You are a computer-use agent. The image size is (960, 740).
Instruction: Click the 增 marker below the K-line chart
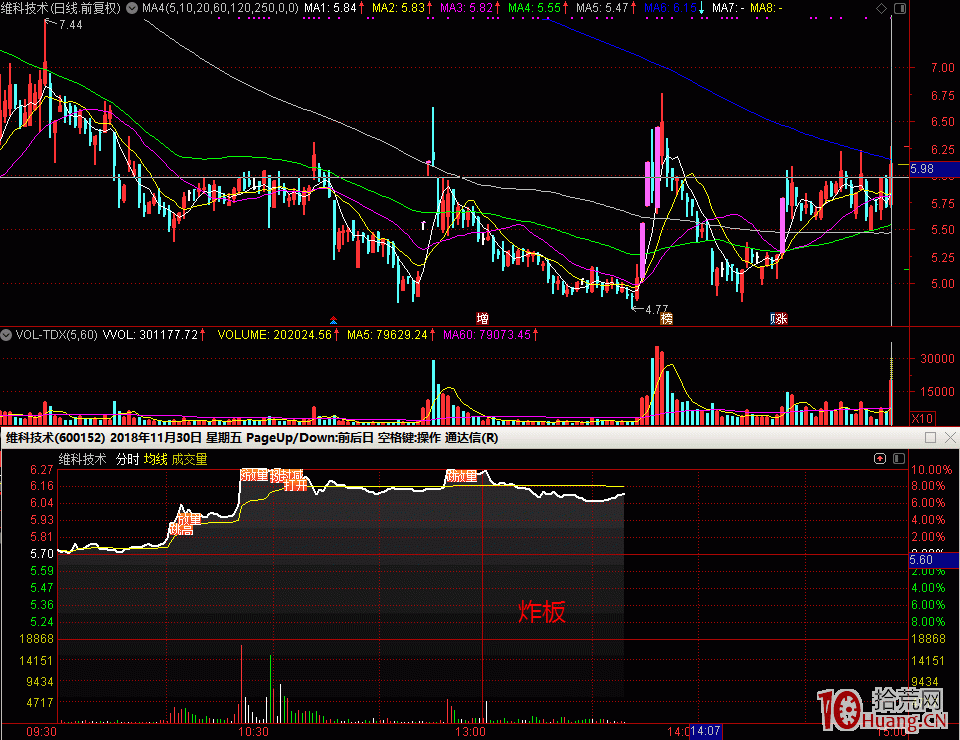click(483, 319)
